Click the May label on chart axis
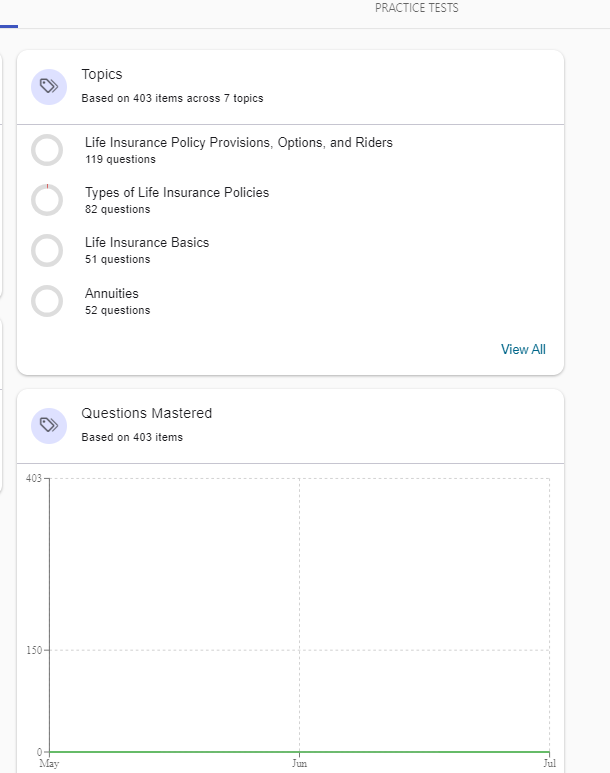 point(48,763)
